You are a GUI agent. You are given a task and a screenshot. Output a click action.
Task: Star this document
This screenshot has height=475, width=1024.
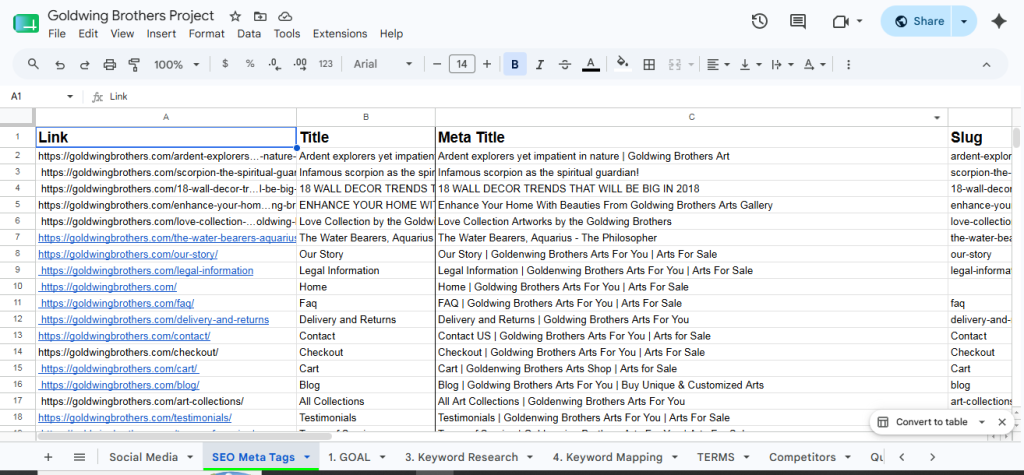click(x=235, y=16)
